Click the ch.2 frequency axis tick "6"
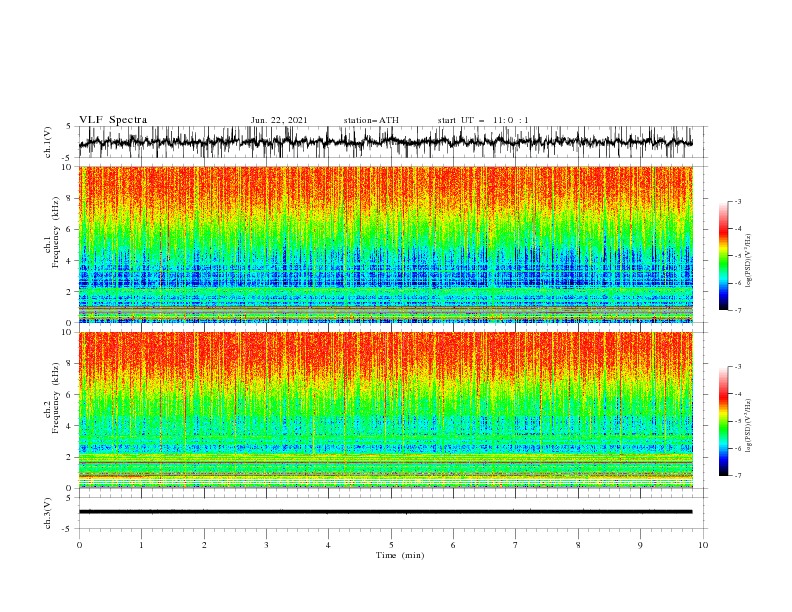This screenshot has height=612, width=792. point(70,395)
